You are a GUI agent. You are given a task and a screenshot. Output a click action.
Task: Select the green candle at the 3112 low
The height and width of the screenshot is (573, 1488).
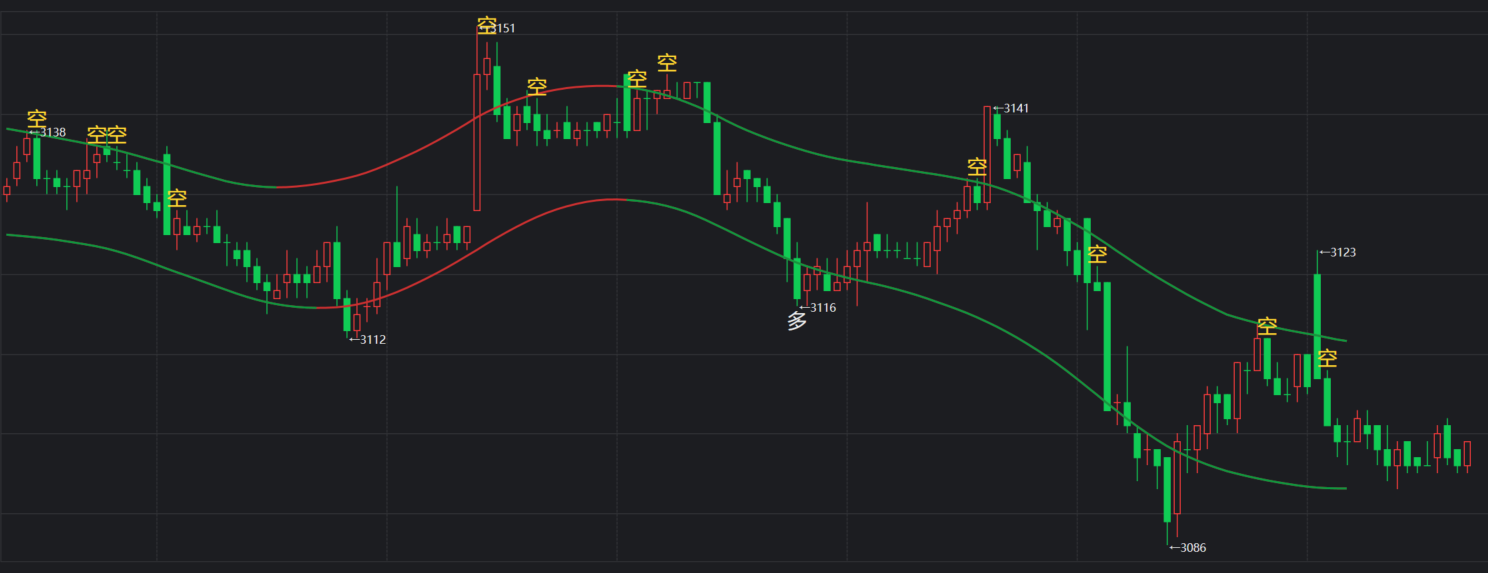[347, 314]
